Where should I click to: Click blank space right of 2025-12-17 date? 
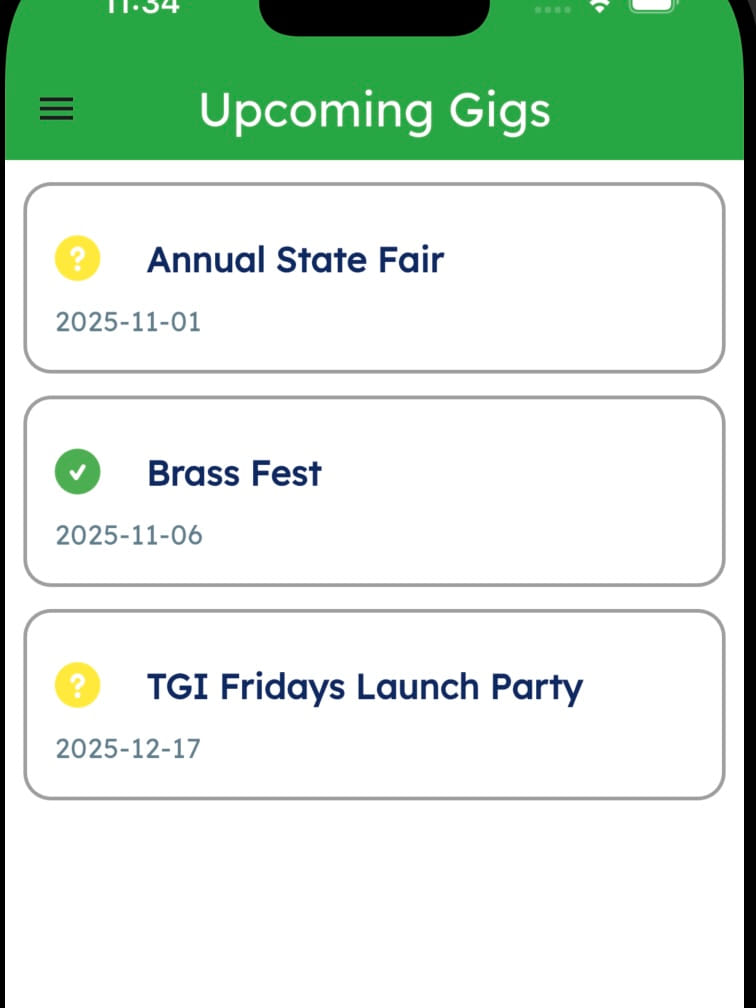tap(450, 748)
